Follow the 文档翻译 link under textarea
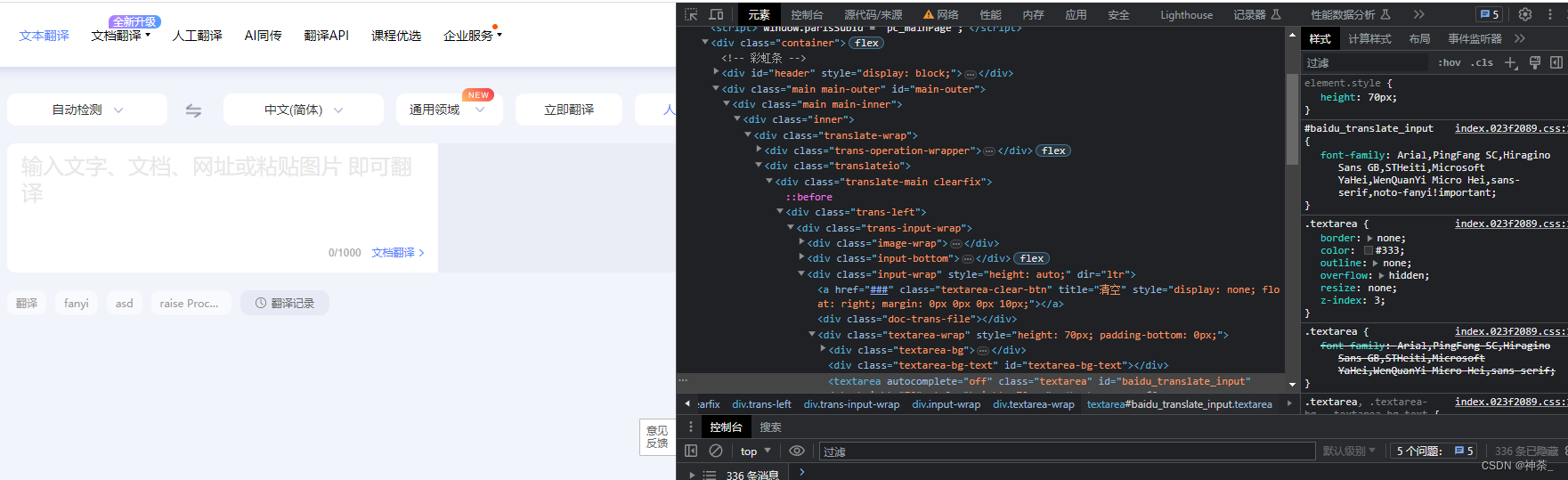Viewport: 1568px width, 480px height. click(397, 253)
